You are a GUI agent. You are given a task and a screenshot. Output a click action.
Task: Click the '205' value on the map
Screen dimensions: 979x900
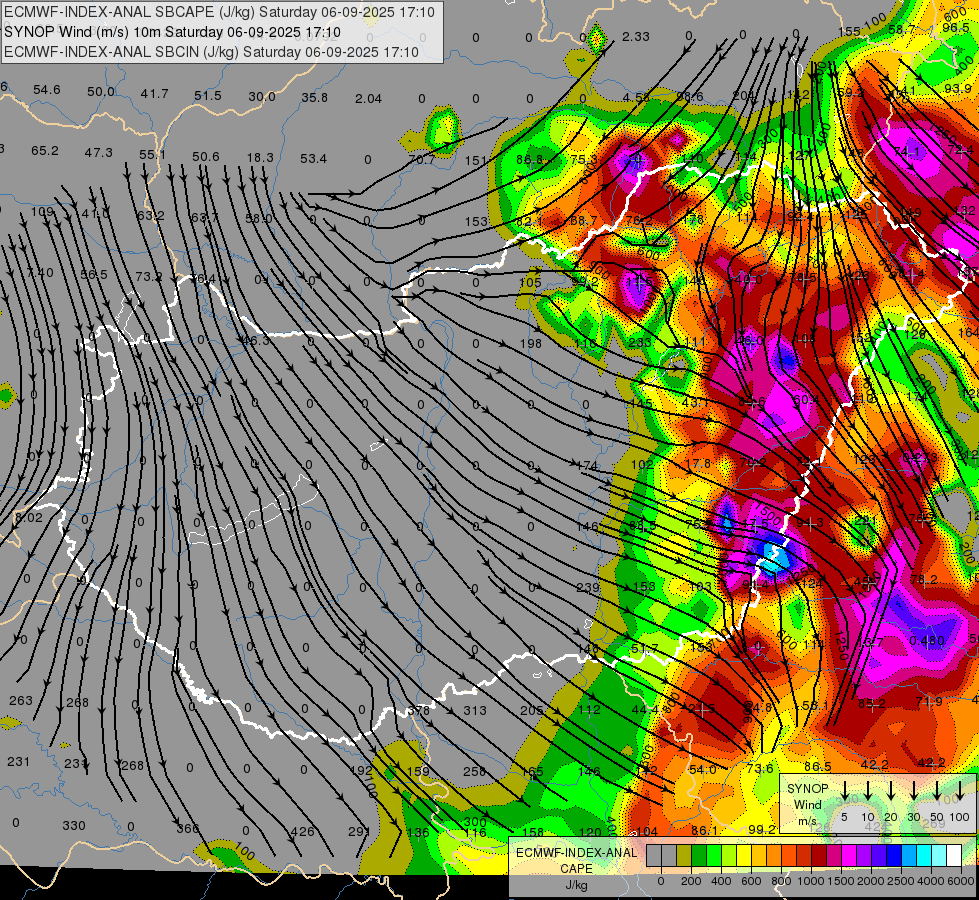coord(531,710)
